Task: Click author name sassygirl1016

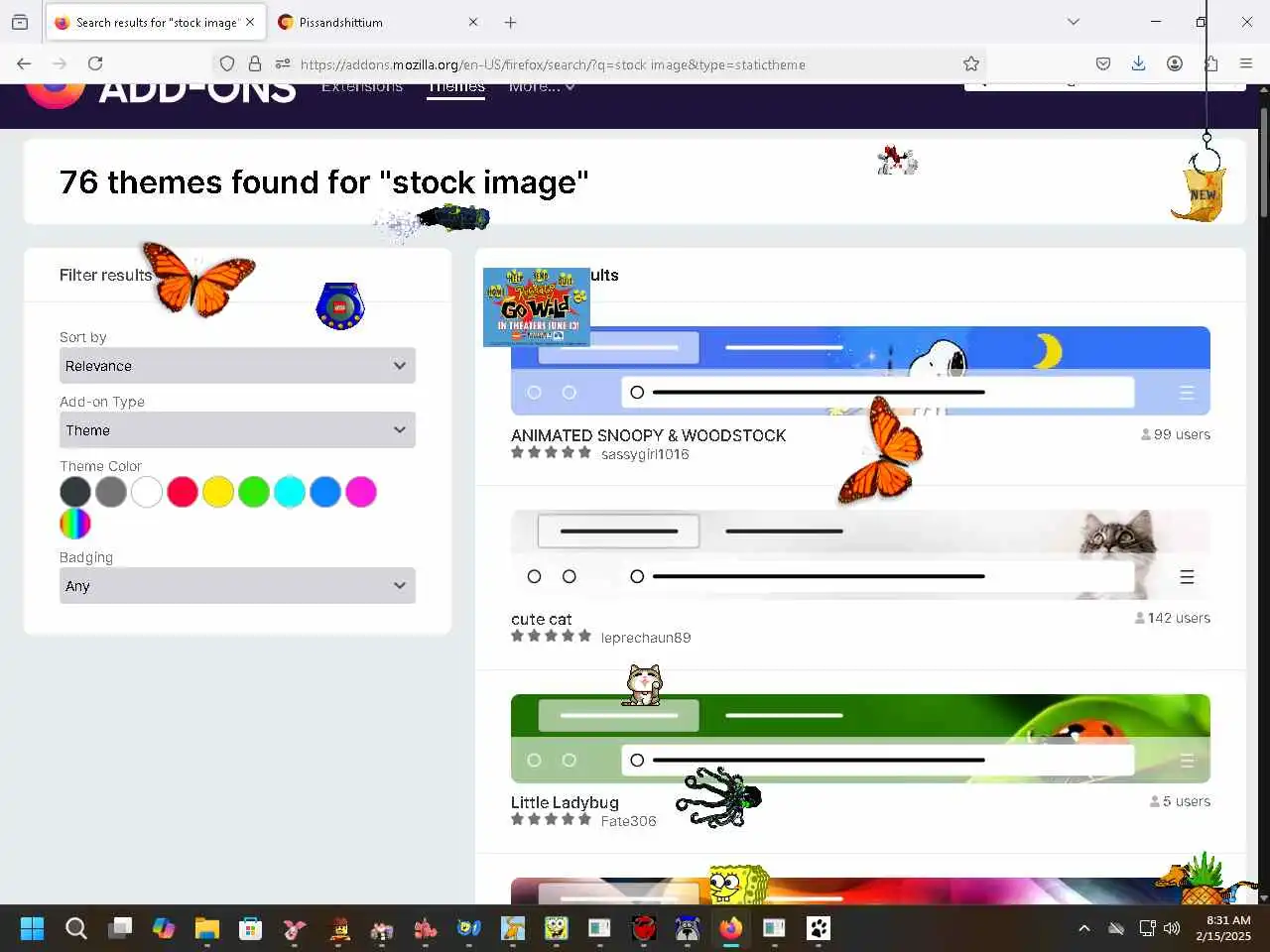Action: point(645,454)
